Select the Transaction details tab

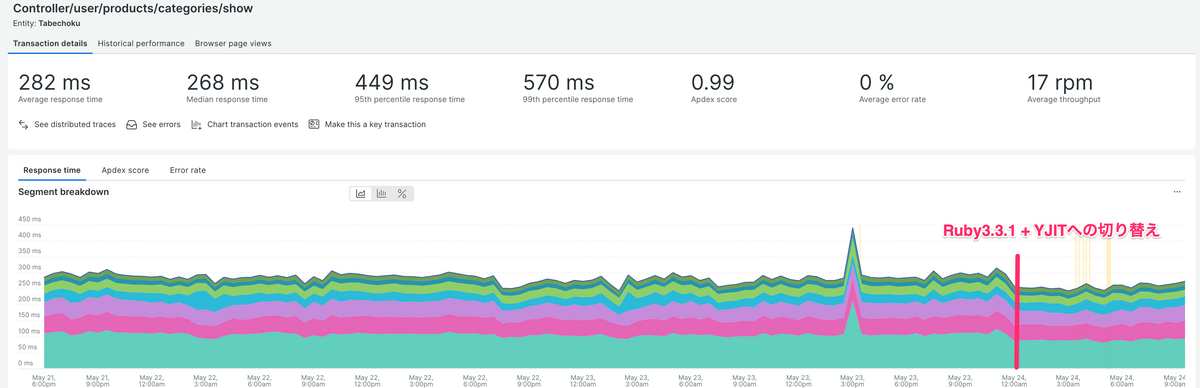(50, 44)
